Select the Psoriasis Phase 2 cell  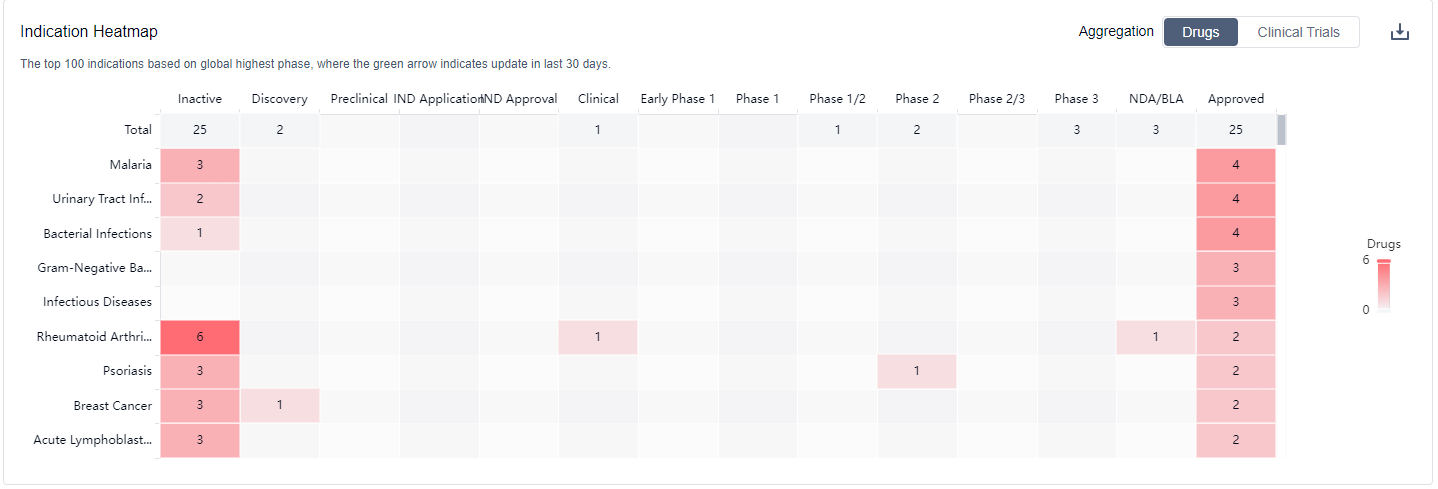917,371
